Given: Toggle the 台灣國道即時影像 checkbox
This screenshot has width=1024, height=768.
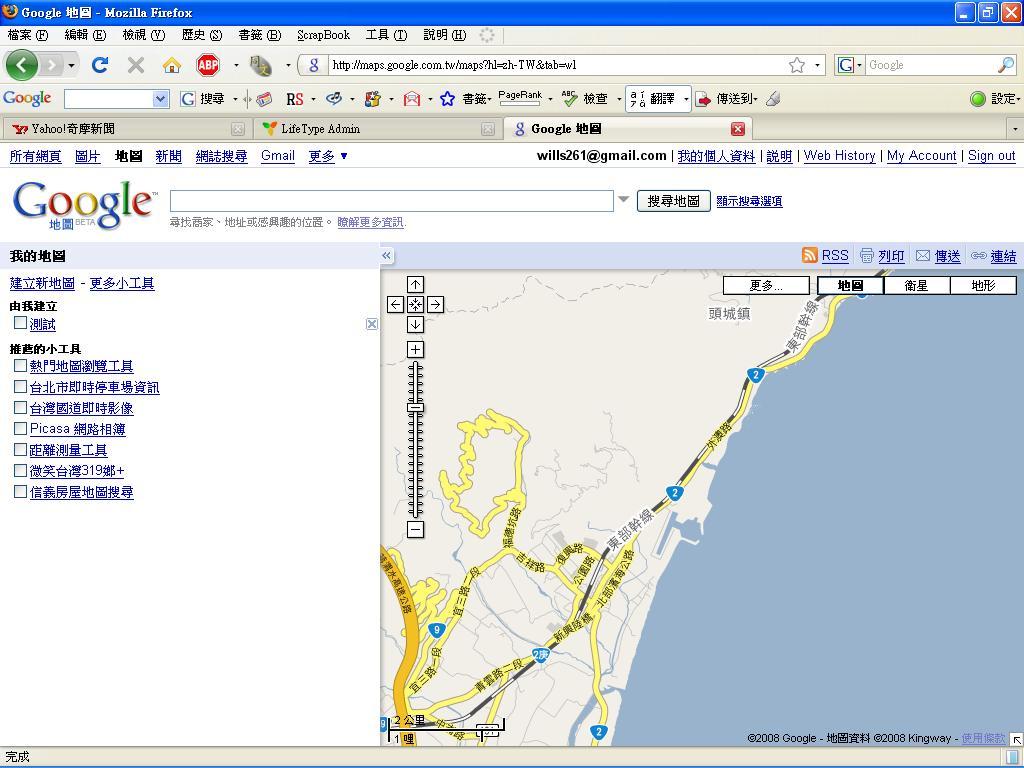Looking at the screenshot, I should (x=20, y=408).
